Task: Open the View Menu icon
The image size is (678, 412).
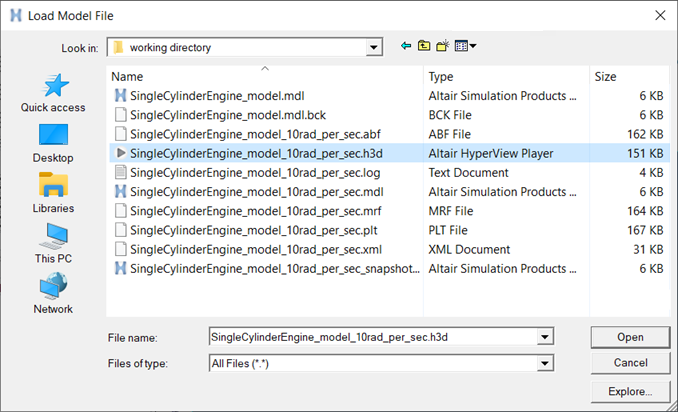Action: [465, 46]
